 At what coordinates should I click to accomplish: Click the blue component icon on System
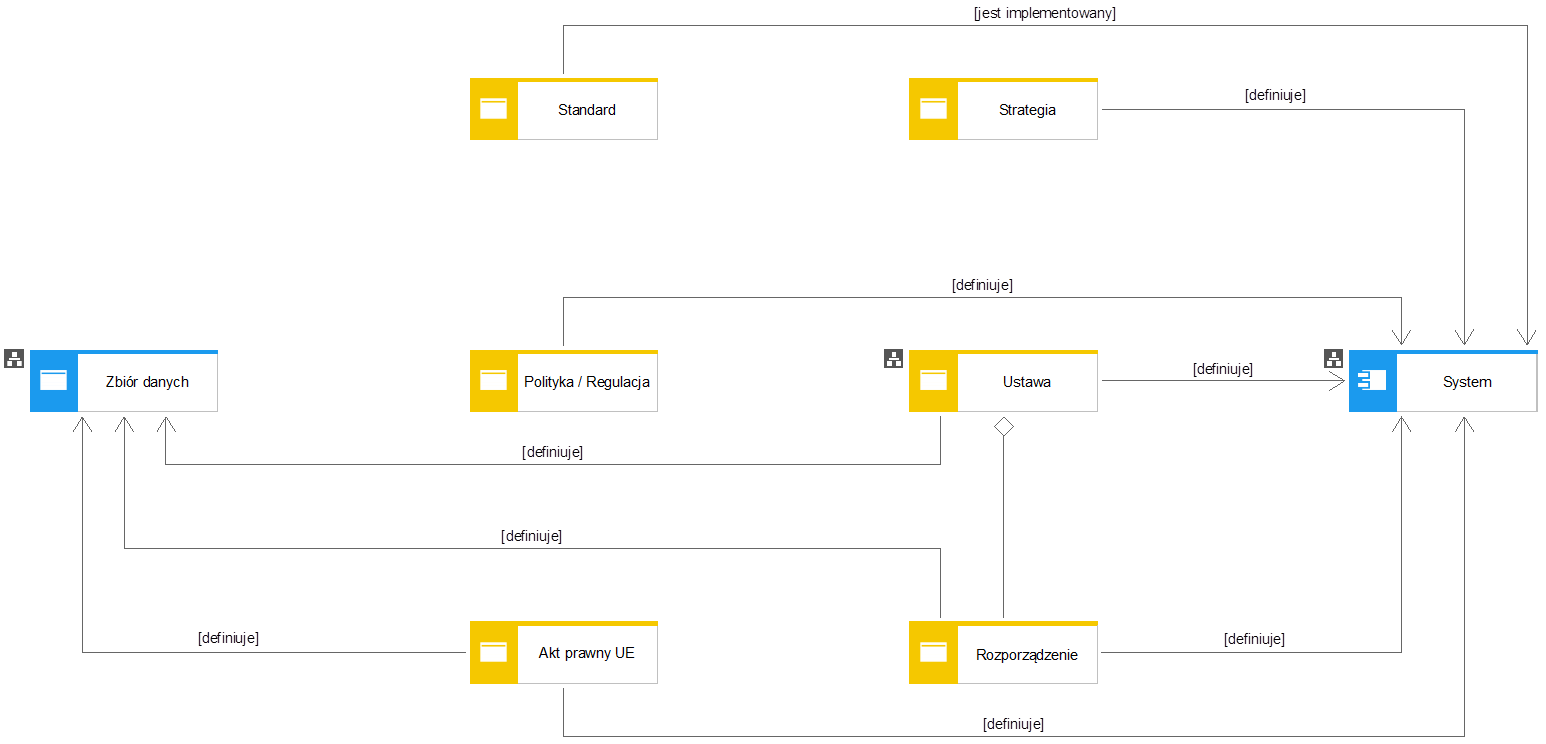pos(1372,381)
